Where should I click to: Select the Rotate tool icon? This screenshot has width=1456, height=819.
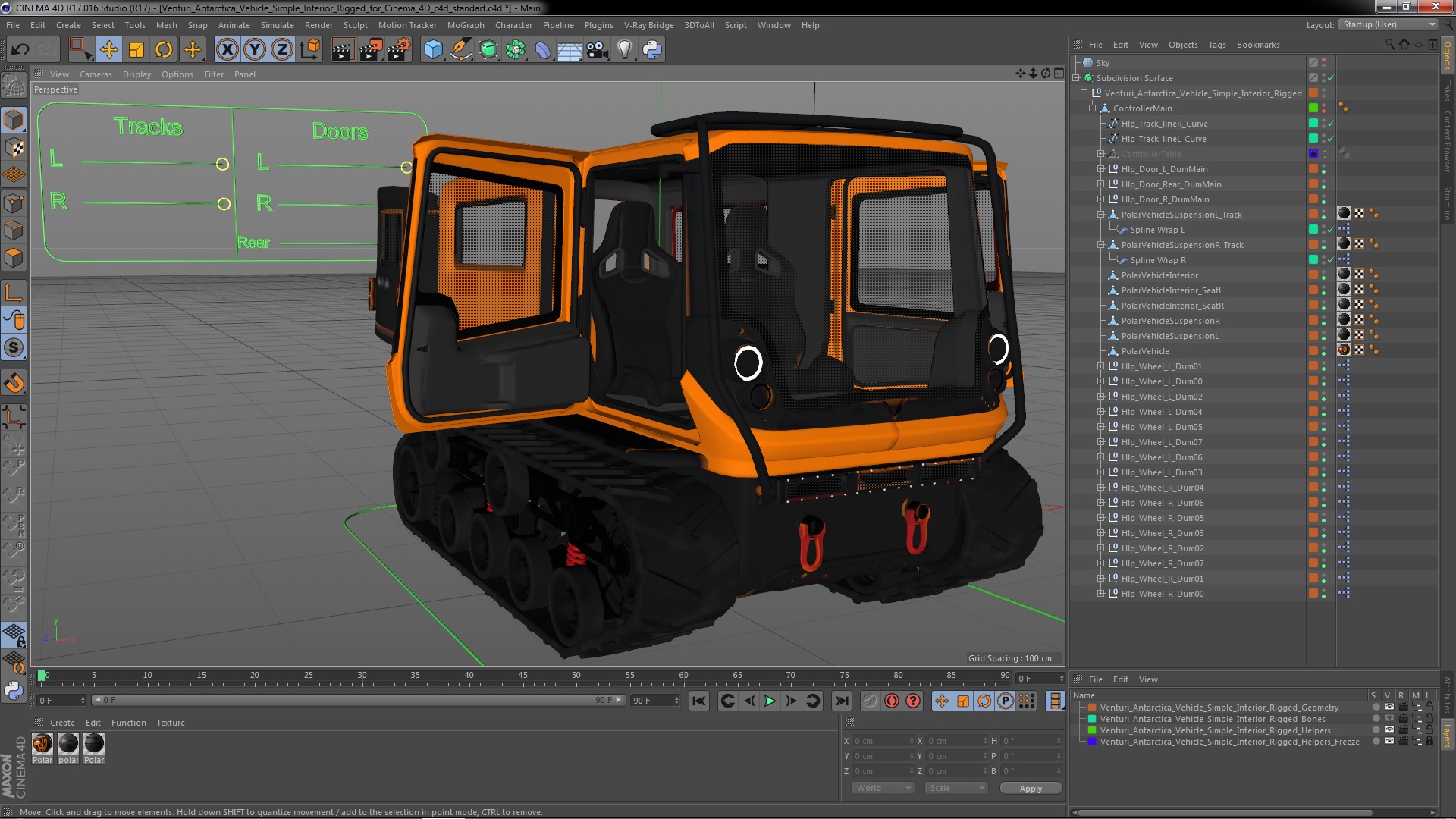[x=164, y=50]
